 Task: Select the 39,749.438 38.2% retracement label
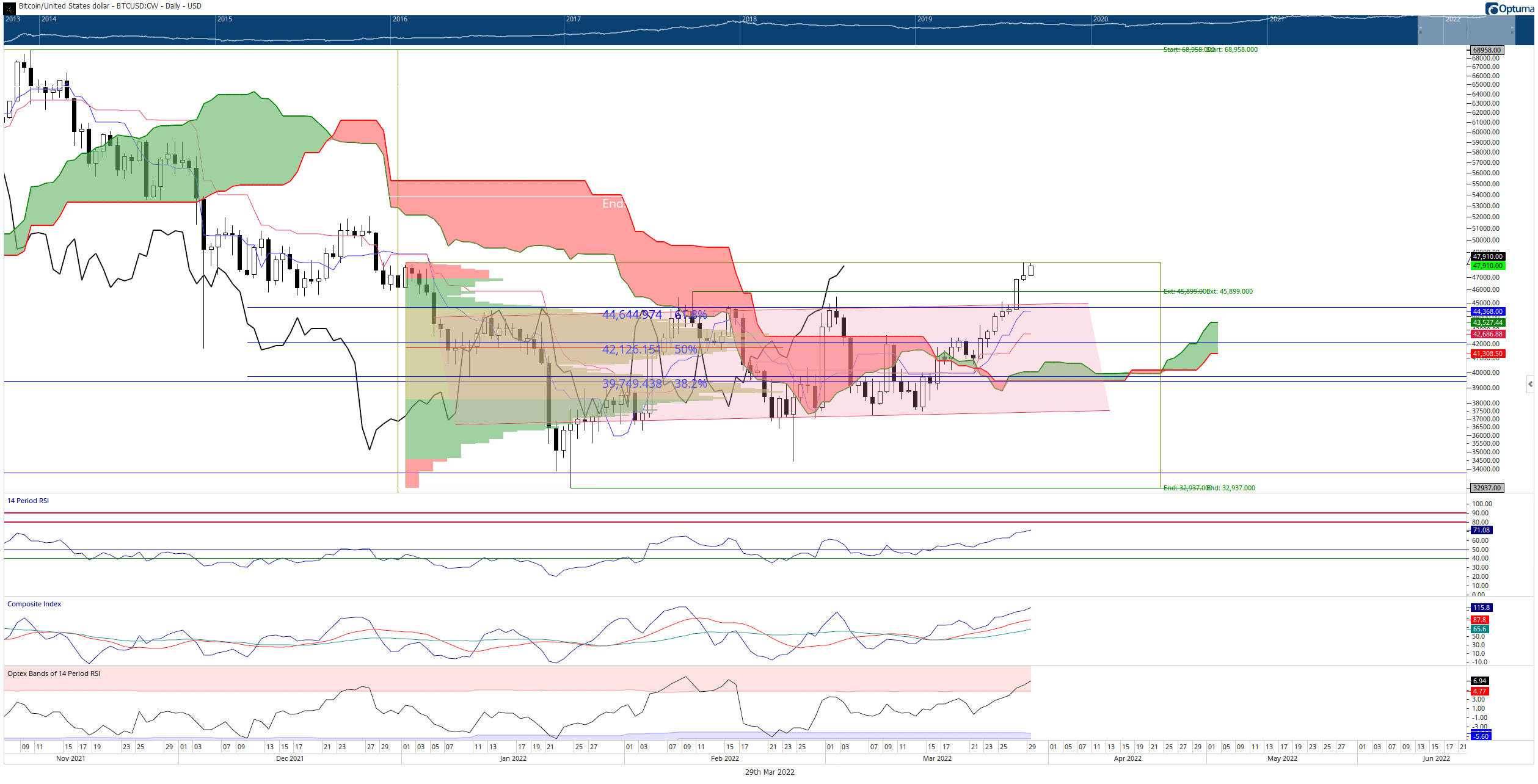pos(655,383)
